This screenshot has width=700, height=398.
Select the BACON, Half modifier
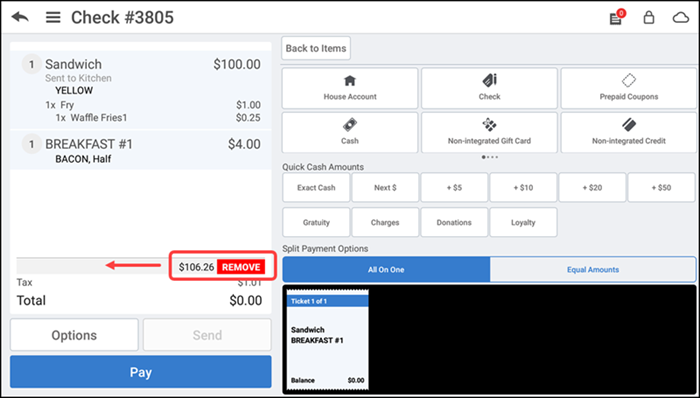click(x=83, y=159)
